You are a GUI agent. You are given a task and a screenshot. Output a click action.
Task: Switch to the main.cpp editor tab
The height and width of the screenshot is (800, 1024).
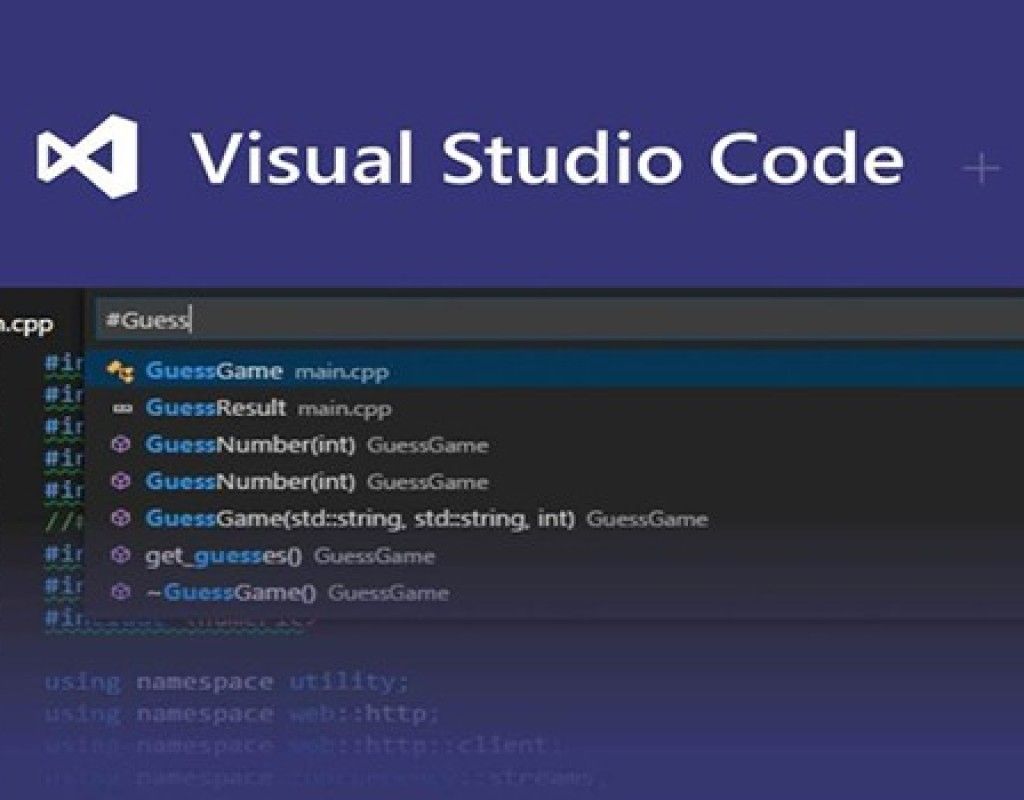click(x=27, y=324)
